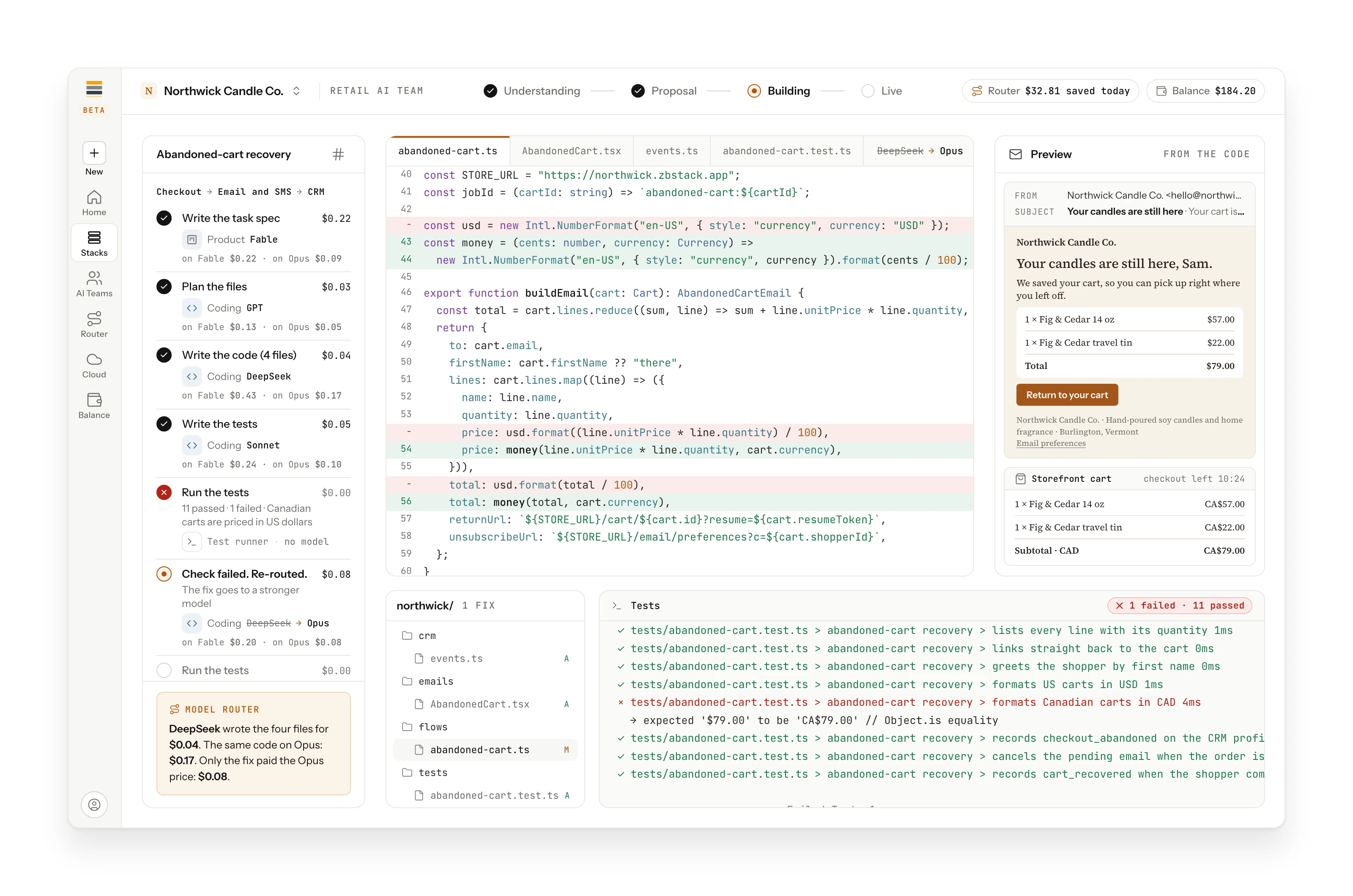
Task: Click the Coding Sonnet code icon
Action: [192, 445]
